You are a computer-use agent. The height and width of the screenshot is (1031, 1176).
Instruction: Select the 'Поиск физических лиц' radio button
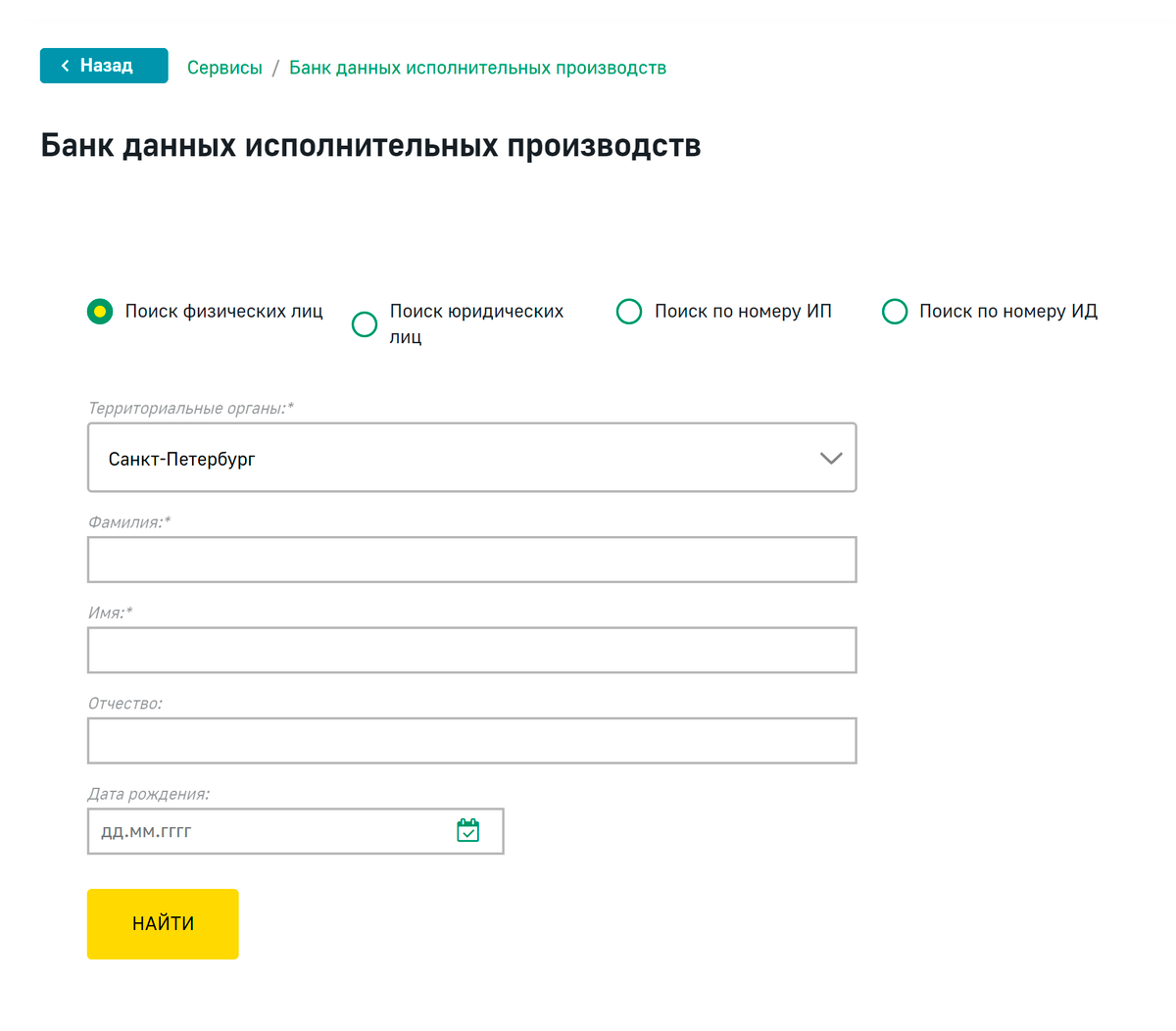tap(100, 312)
